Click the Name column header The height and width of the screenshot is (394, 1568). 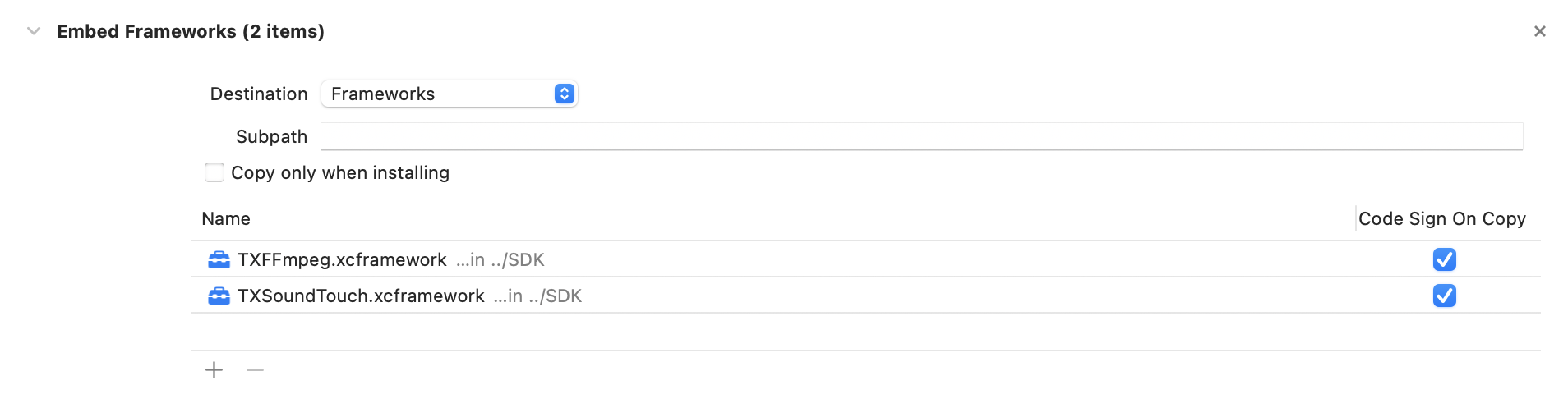[x=226, y=219]
